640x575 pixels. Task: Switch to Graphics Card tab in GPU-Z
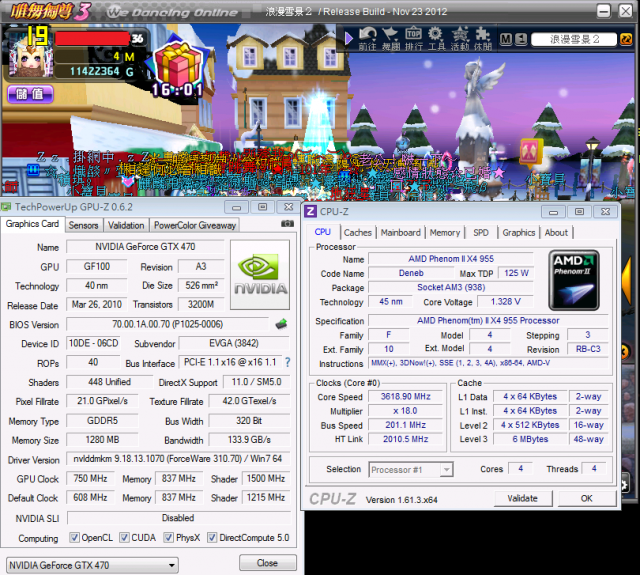32,224
